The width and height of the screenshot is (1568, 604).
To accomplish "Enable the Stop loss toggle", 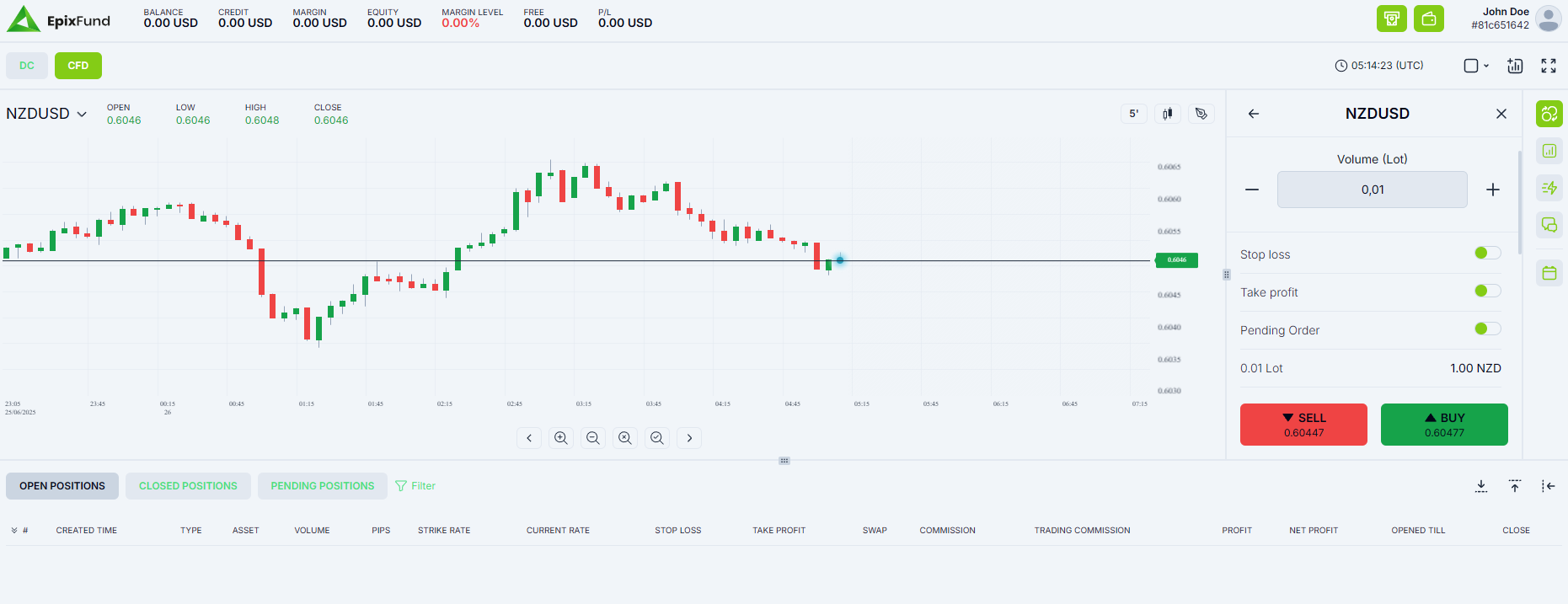I will [1487, 254].
